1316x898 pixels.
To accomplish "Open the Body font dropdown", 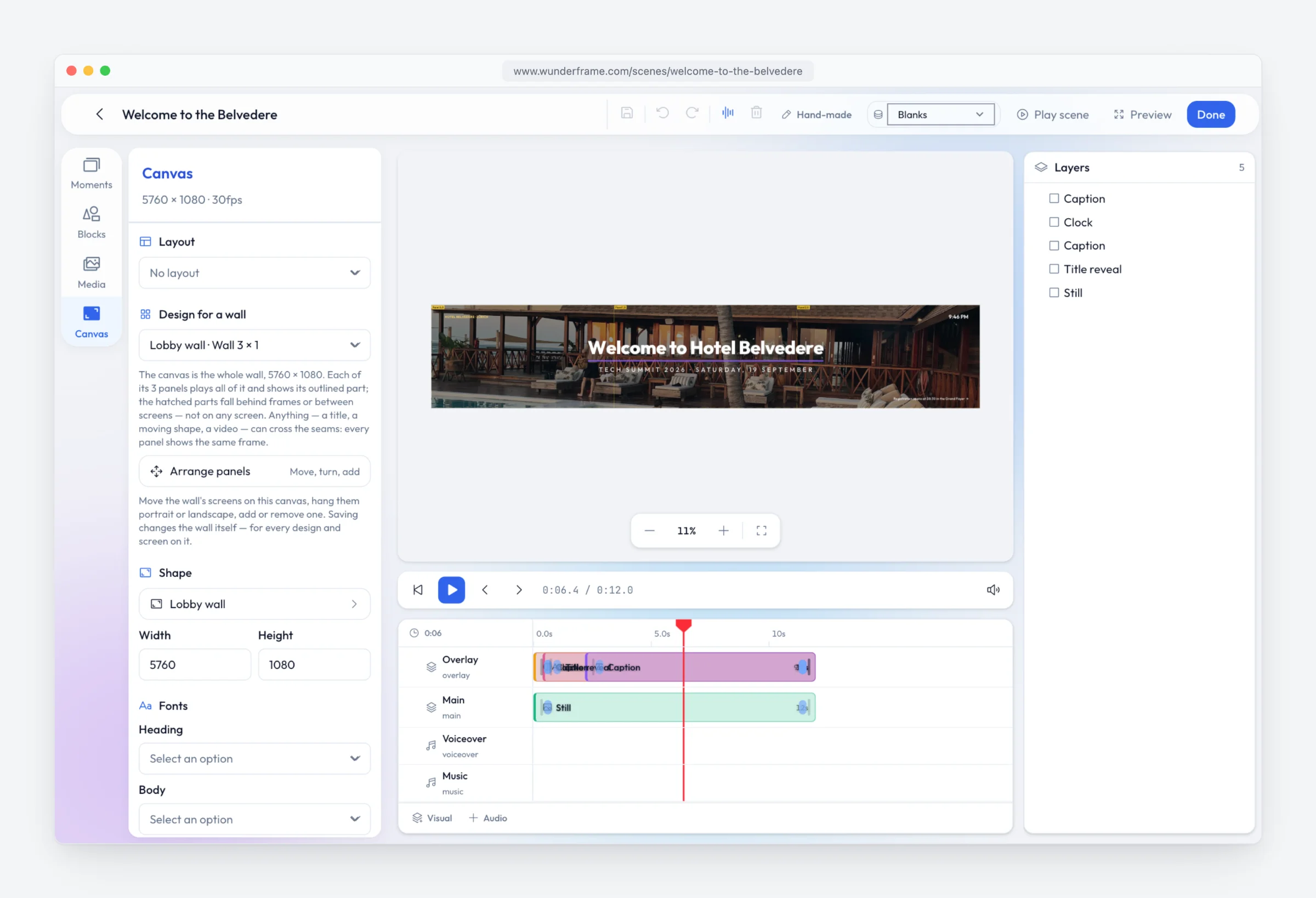I will (x=255, y=819).
